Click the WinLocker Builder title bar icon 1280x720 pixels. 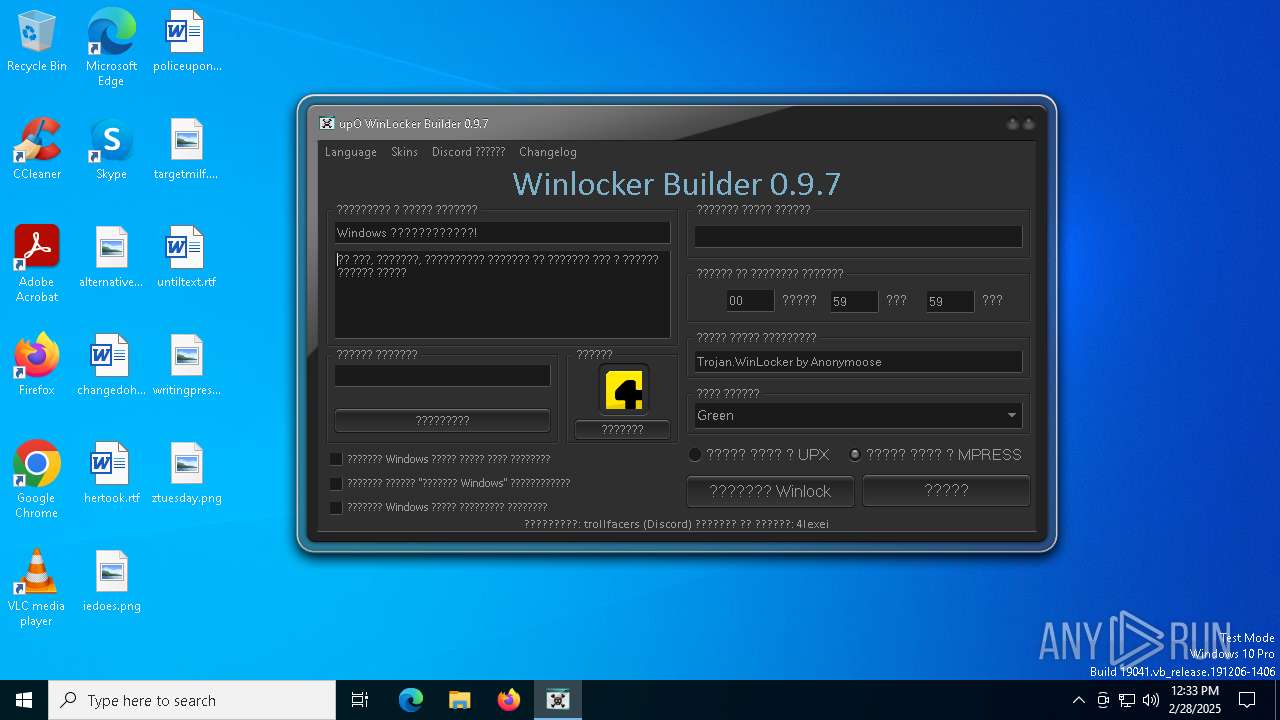pyautogui.click(x=327, y=124)
